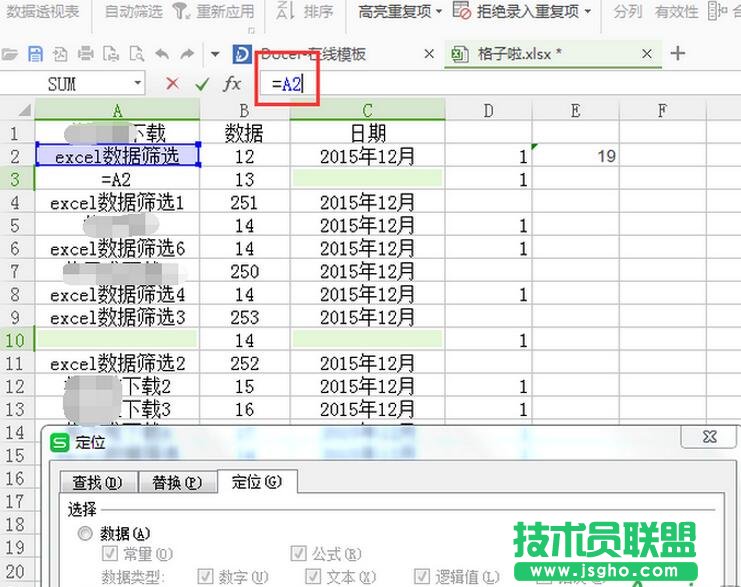This screenshot has width=741, height=587.
Task: Click the 排序 sort button
Action: pos(310,12)
